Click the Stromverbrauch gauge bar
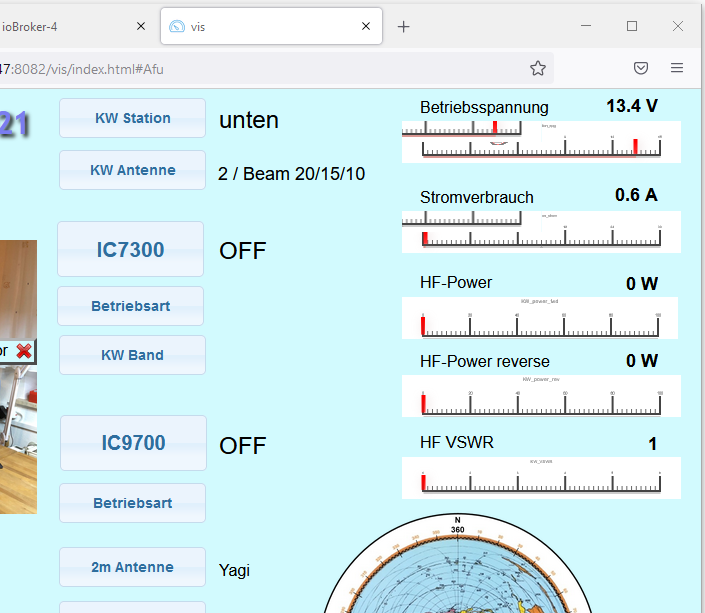 tap(541, 232)
